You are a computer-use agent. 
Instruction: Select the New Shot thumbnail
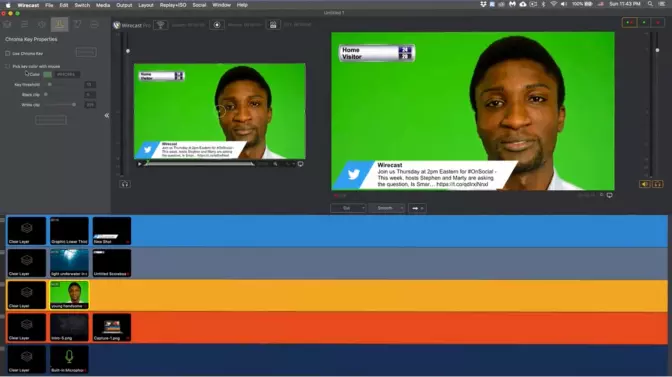click(x=112, y=231)
